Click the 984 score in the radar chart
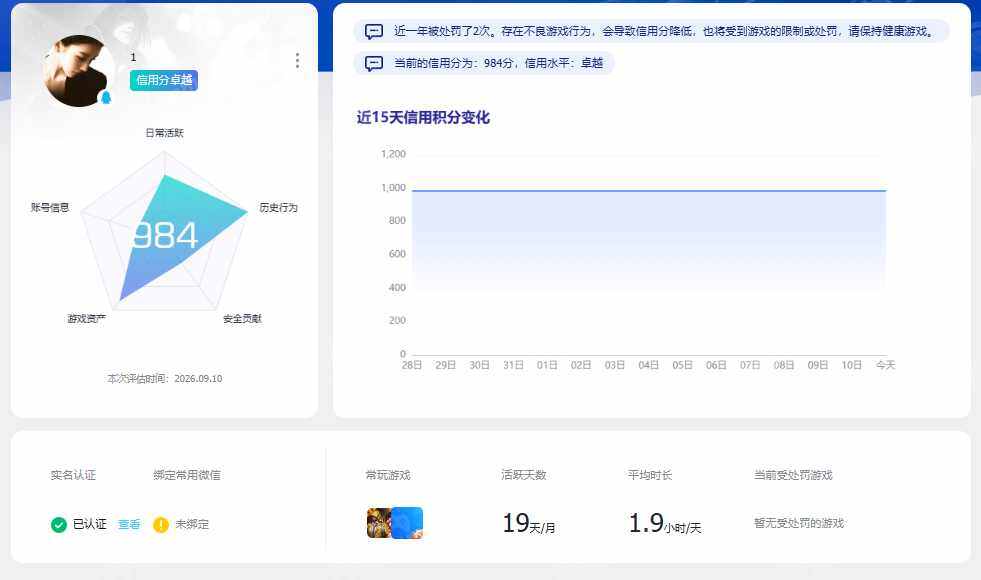The image size is (981, 580). coord(166,235)
